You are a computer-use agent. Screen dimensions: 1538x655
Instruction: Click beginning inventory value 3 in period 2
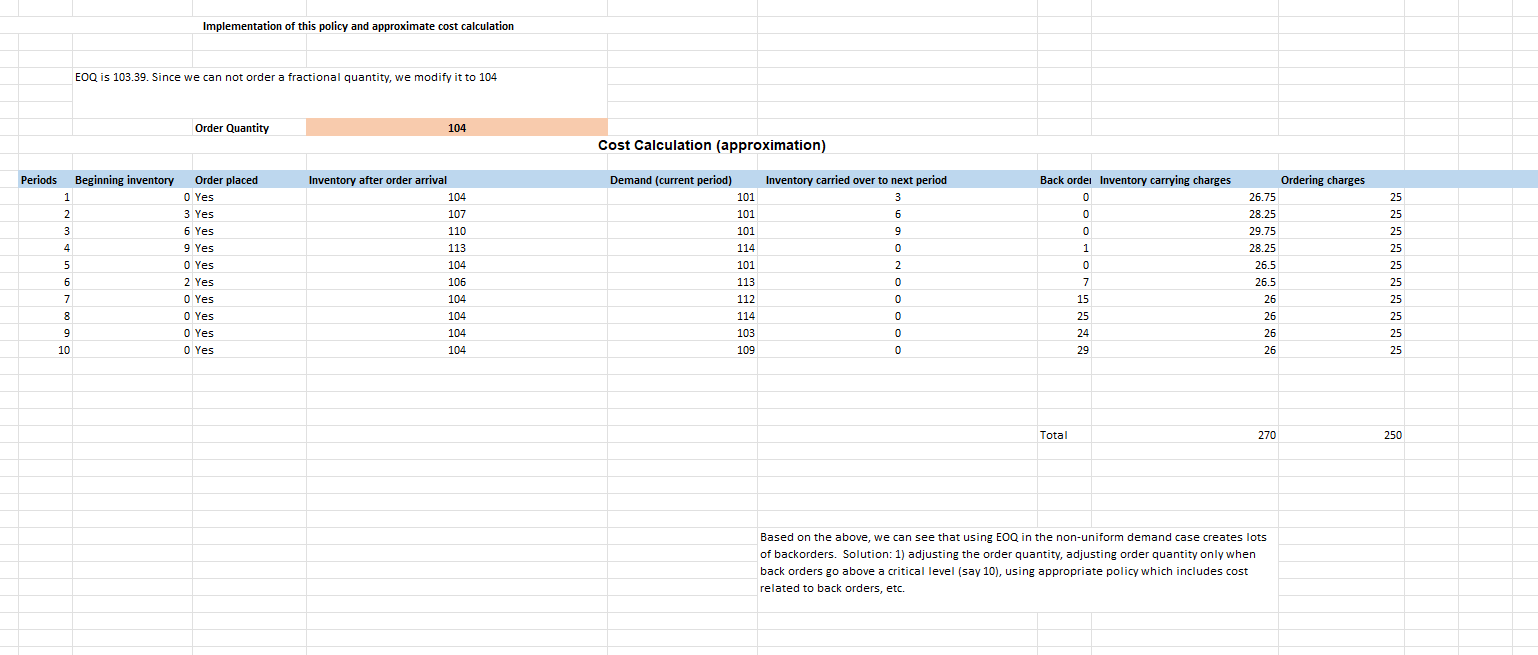click(132, 214)
